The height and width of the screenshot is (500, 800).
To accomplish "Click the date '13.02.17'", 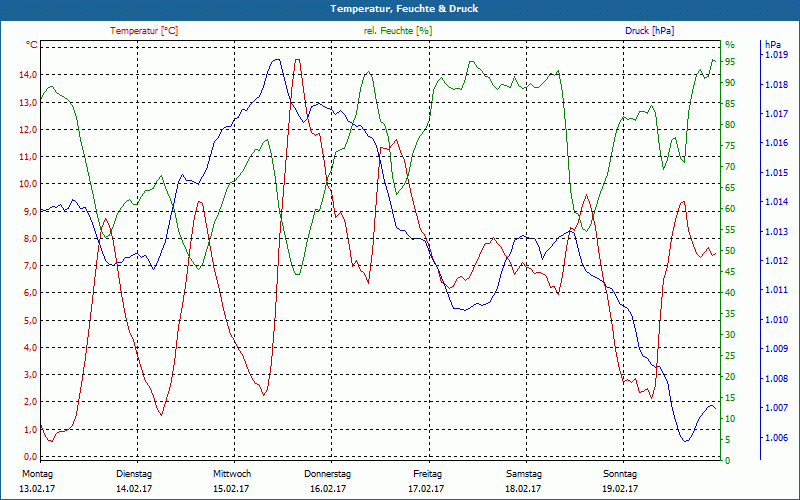I will point(37,488).
